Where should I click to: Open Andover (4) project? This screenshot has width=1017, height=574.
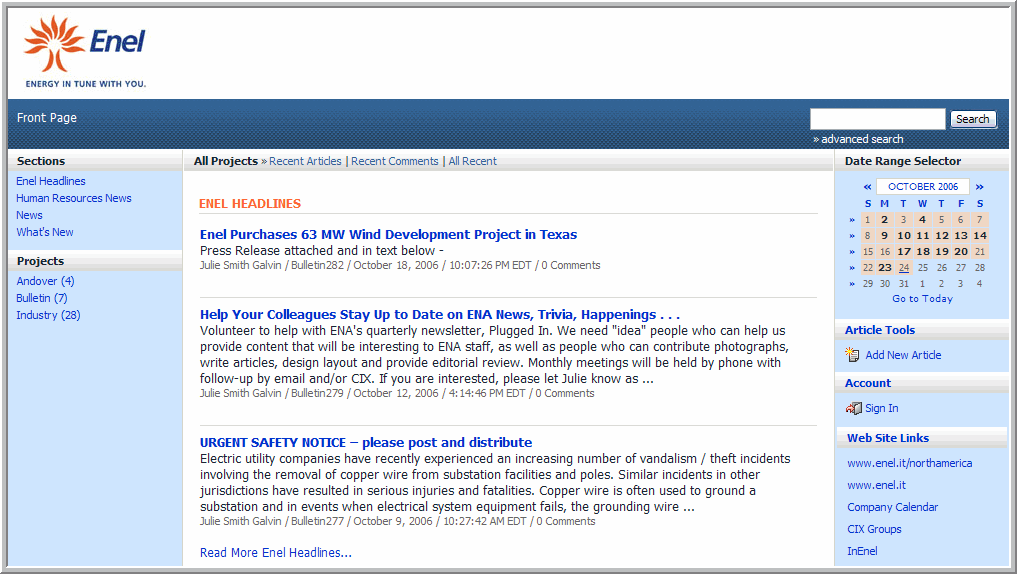[x=45, y=281]
